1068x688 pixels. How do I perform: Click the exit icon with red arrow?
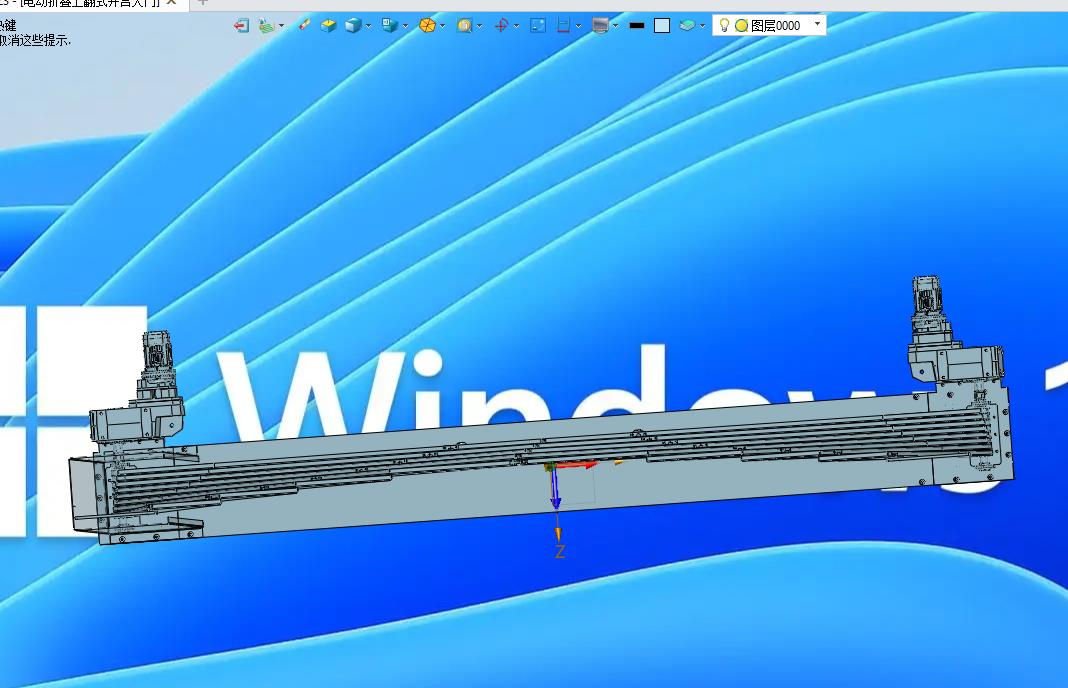click(x=241, y=26)
